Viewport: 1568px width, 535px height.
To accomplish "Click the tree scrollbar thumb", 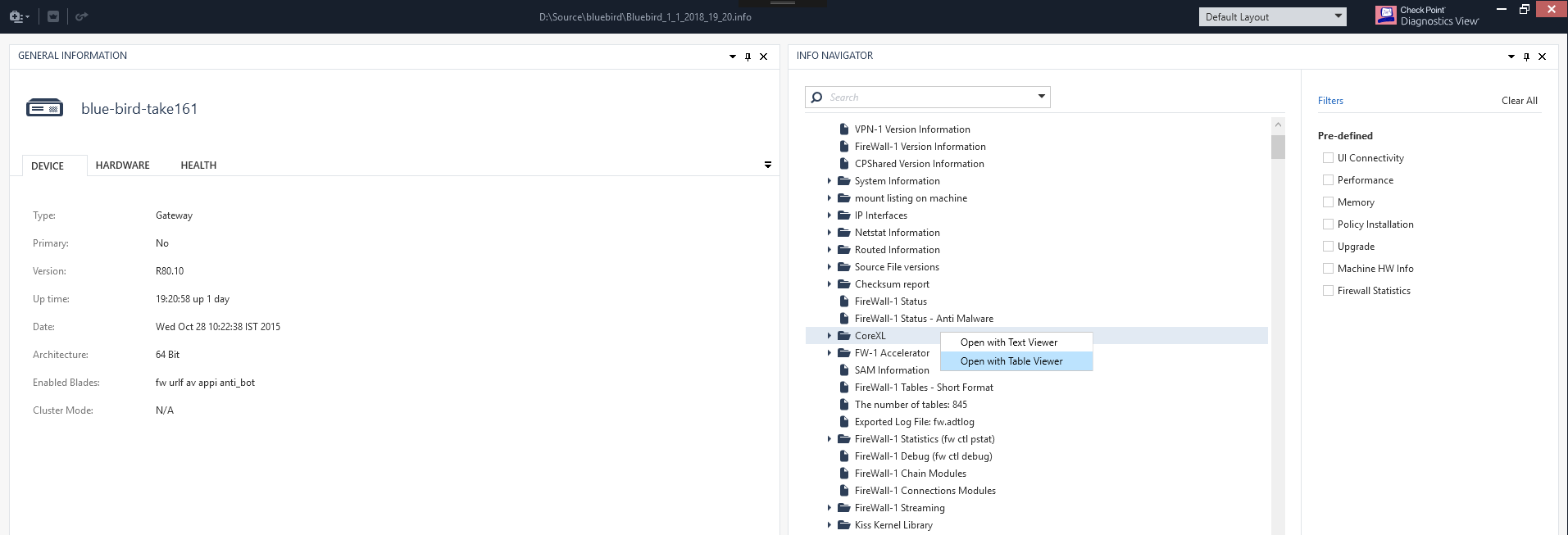I will coord(1278,147).
